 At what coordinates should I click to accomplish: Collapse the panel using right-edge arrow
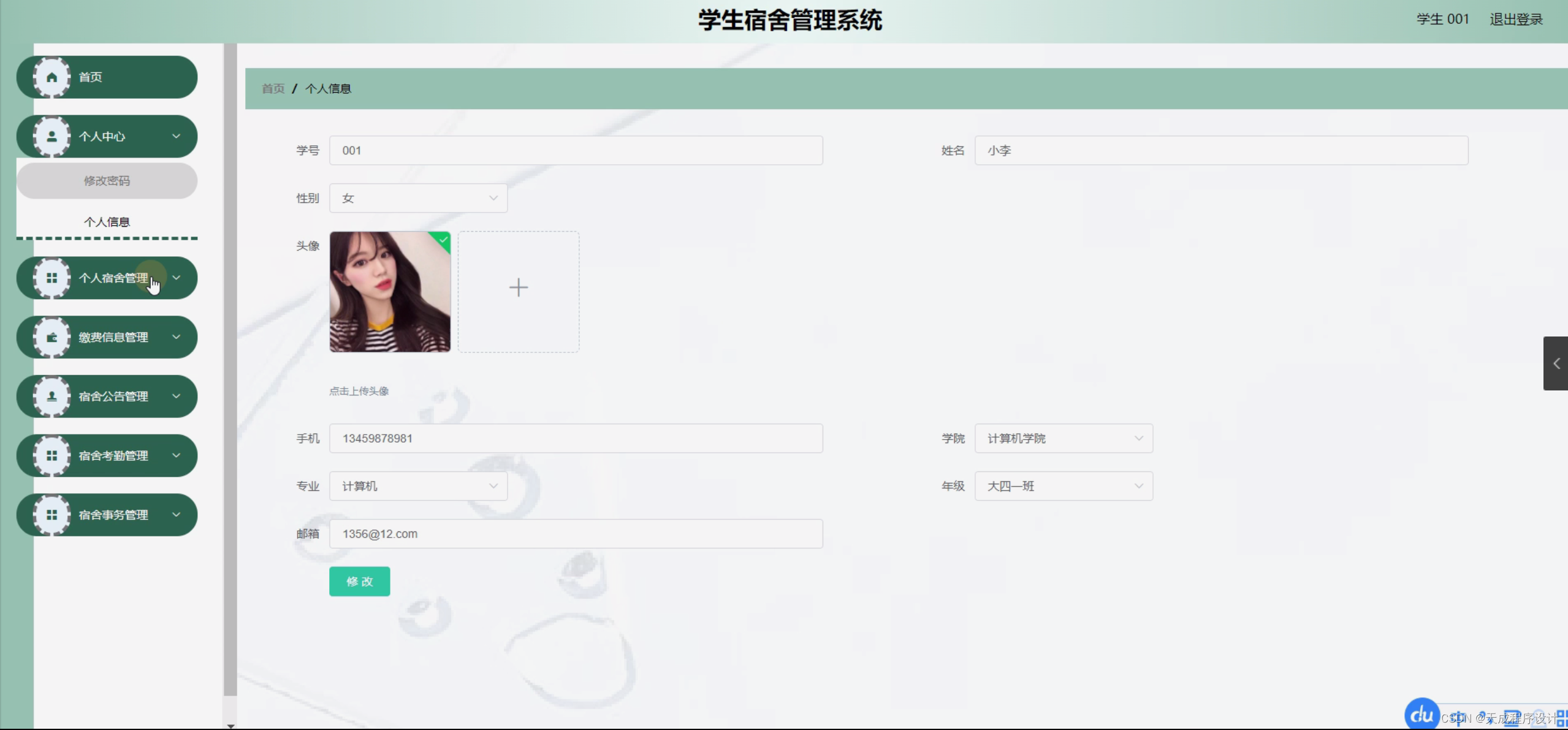pos(1557,363)
